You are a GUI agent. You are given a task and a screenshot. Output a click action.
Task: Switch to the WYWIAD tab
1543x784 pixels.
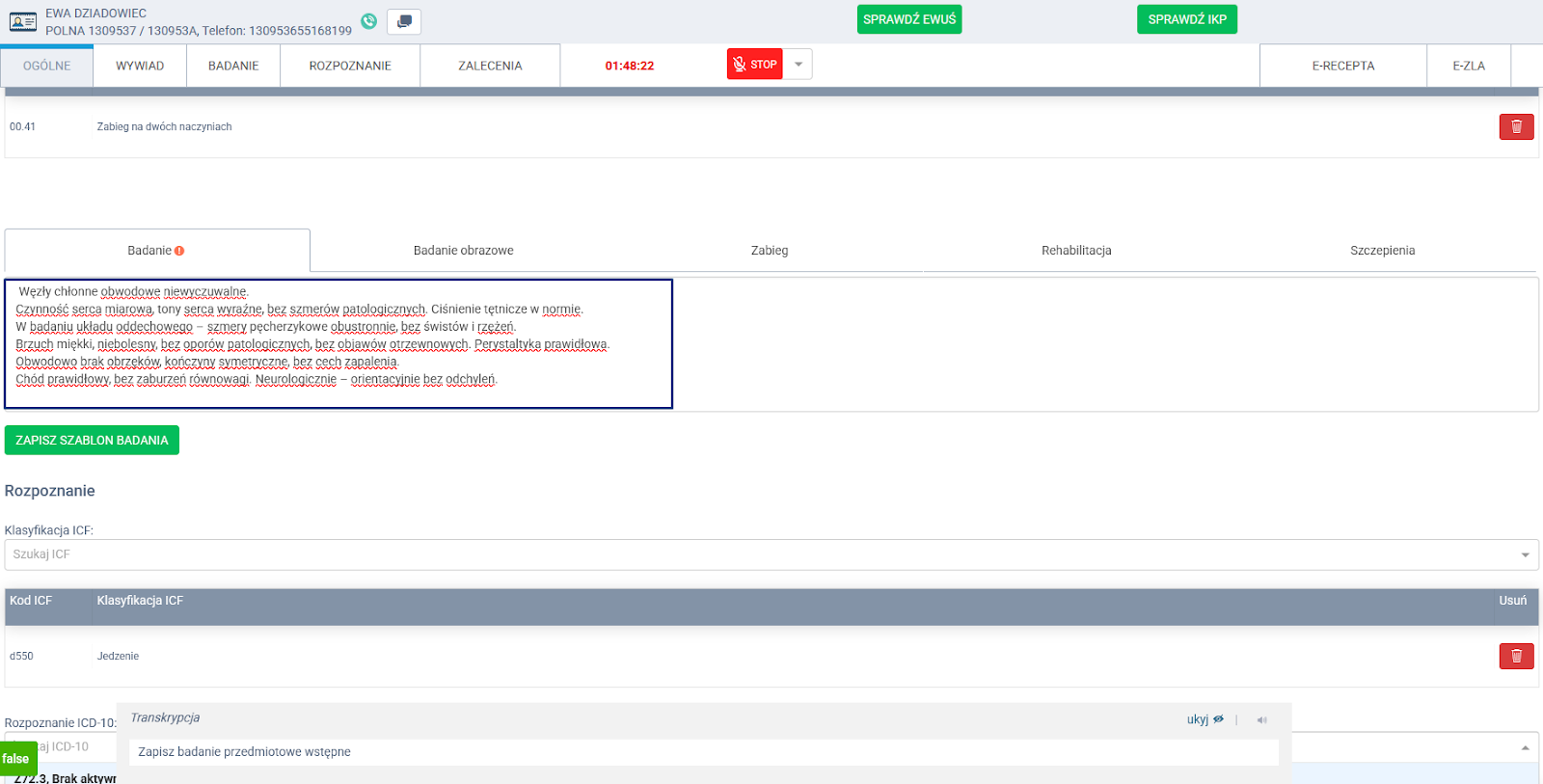[x=140, y=66]
